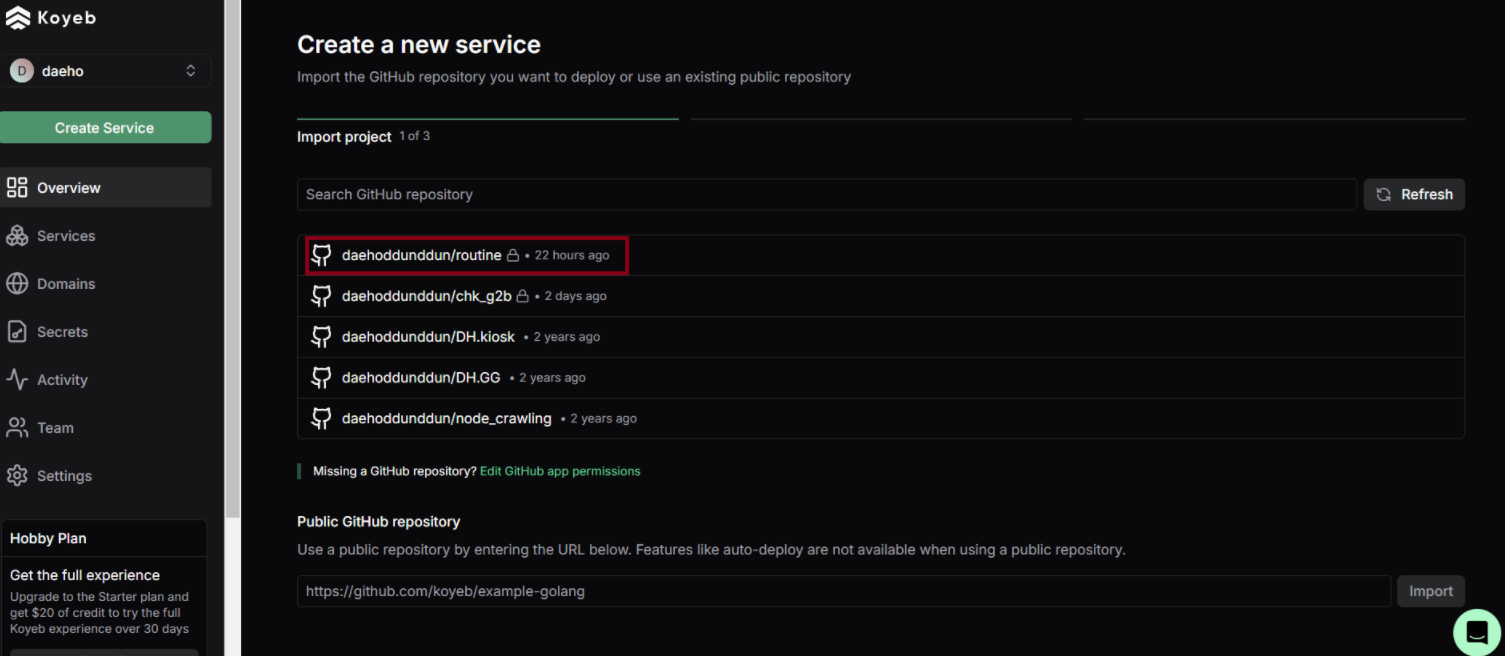Open Team in the sidebar
This screenshot has width=1505, height=656.
(105, 428)
